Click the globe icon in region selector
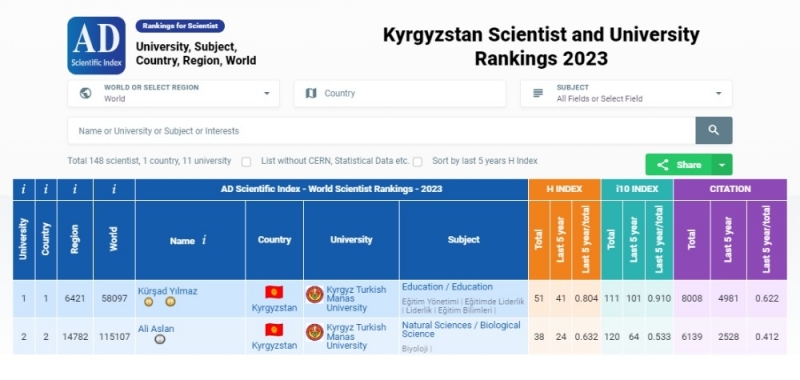This screenshot has height=380, width=800. point(86,93)
